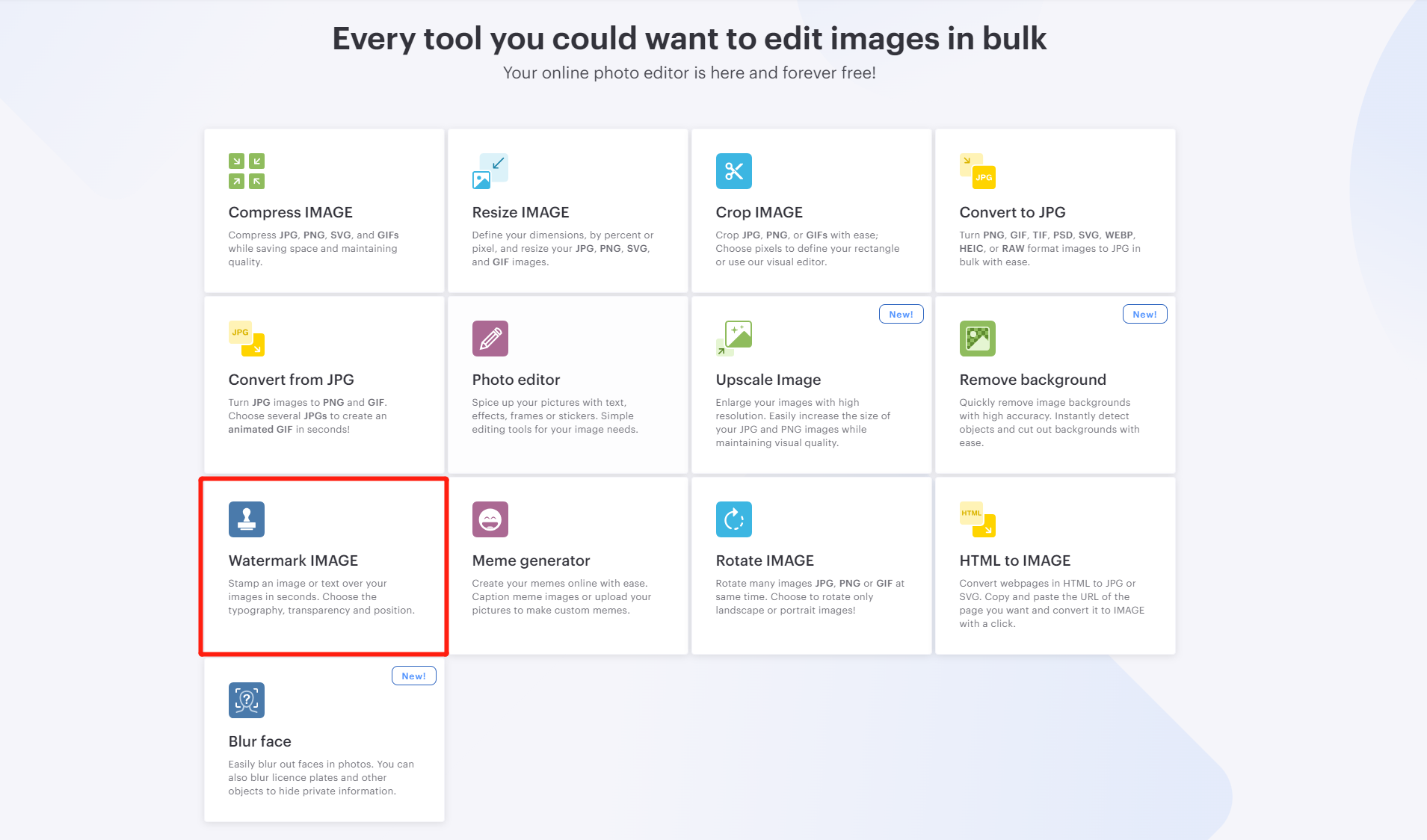Click the 'Turn PNG, GIF, TIF' description text
1427x840 pixels.
[x=1050, y=248]
